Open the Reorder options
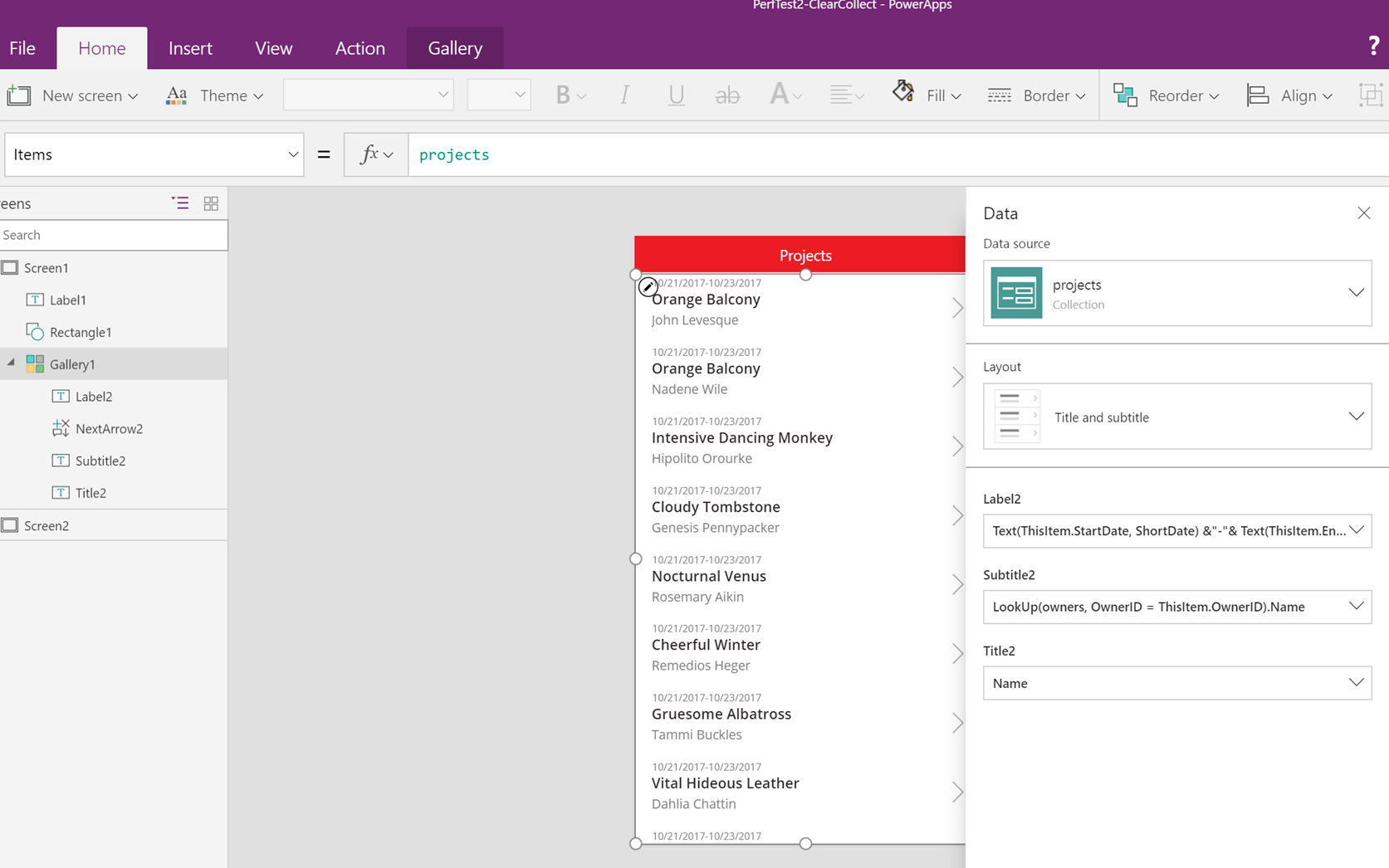 [x=1166, y=95]
